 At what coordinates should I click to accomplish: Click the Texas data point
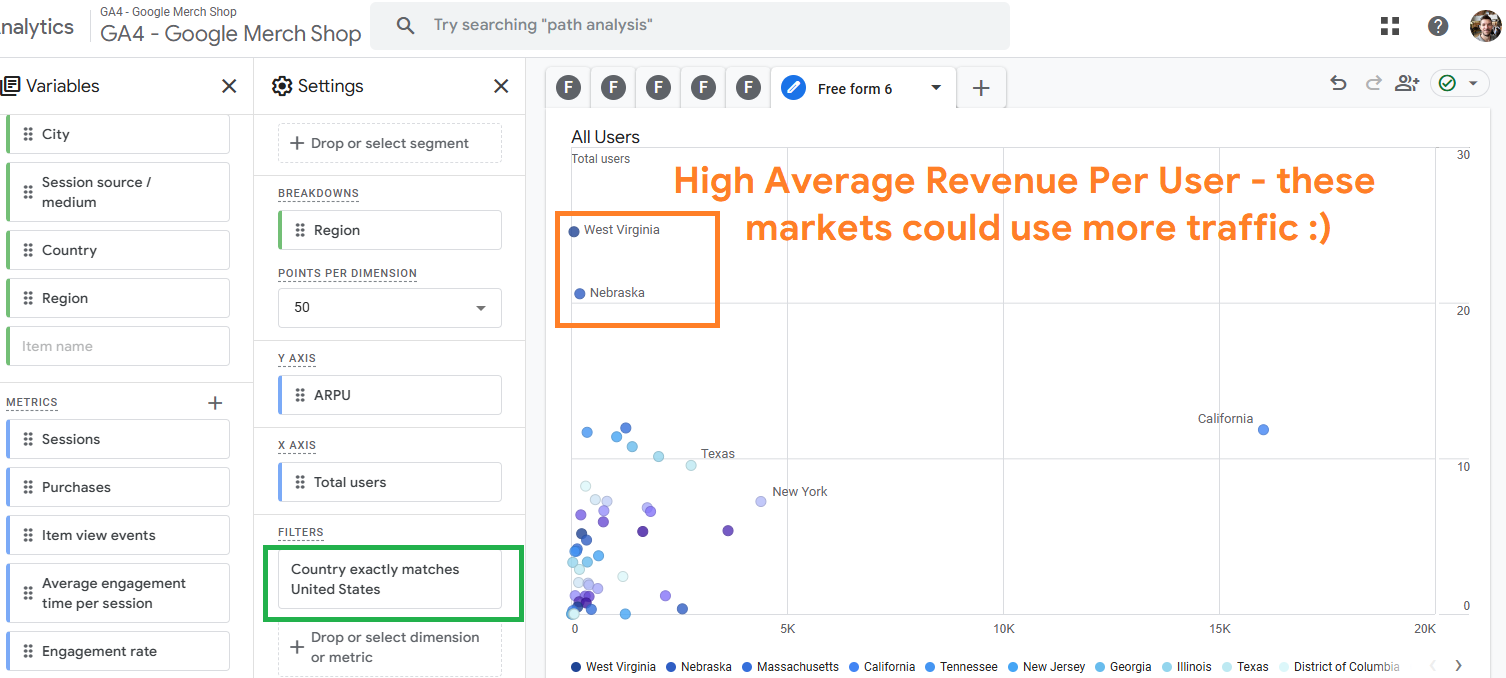tap(691, 465)
